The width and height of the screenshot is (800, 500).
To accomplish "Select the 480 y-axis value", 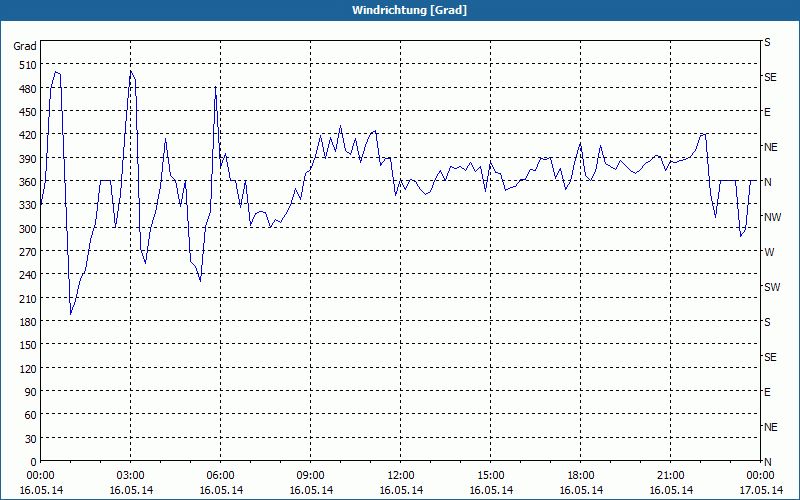I will [x=29, y=89].
